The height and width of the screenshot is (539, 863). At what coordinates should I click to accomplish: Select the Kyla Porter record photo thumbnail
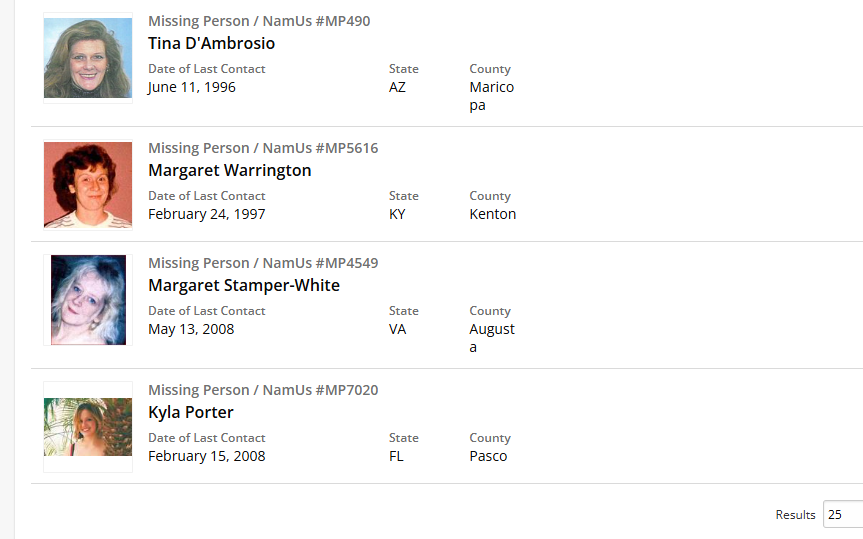(88, 427)
